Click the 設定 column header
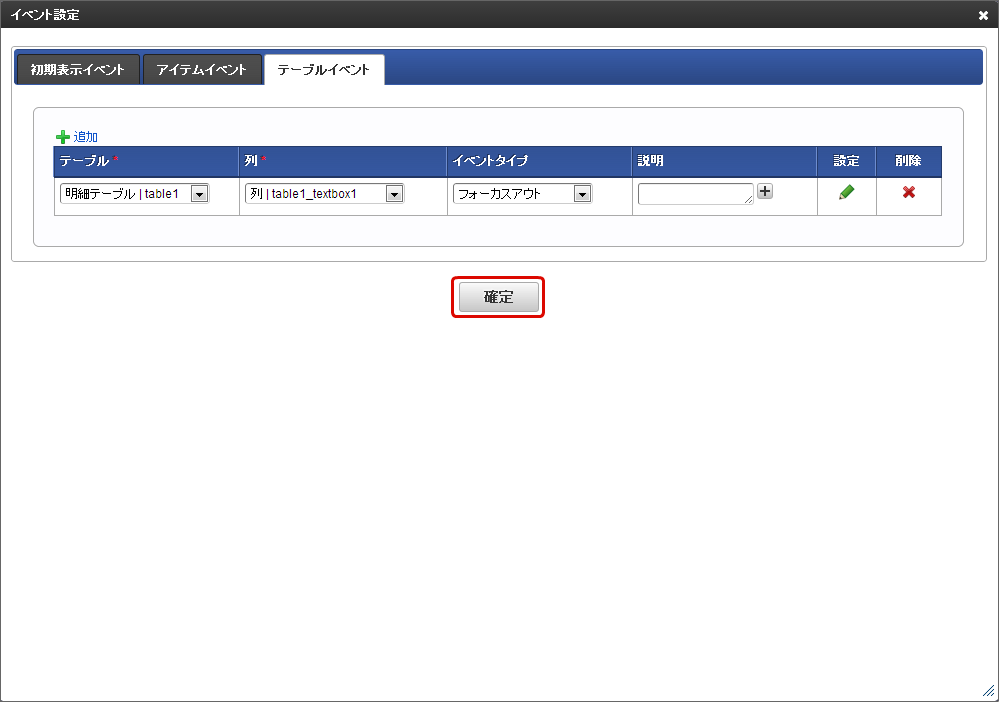 coord(847,161)
